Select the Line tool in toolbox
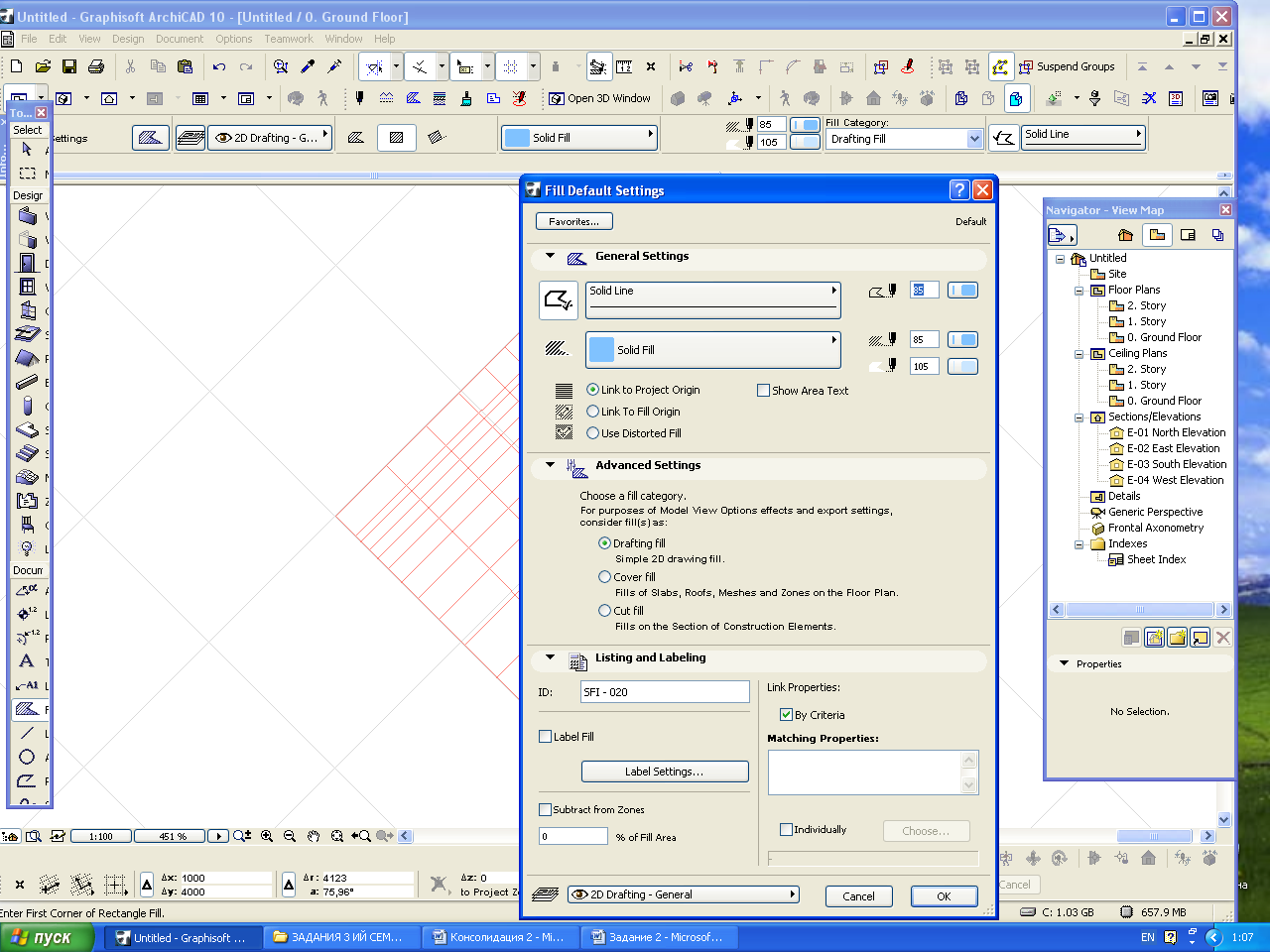Screen dimensions: 1270x952 tap(27, 733)
